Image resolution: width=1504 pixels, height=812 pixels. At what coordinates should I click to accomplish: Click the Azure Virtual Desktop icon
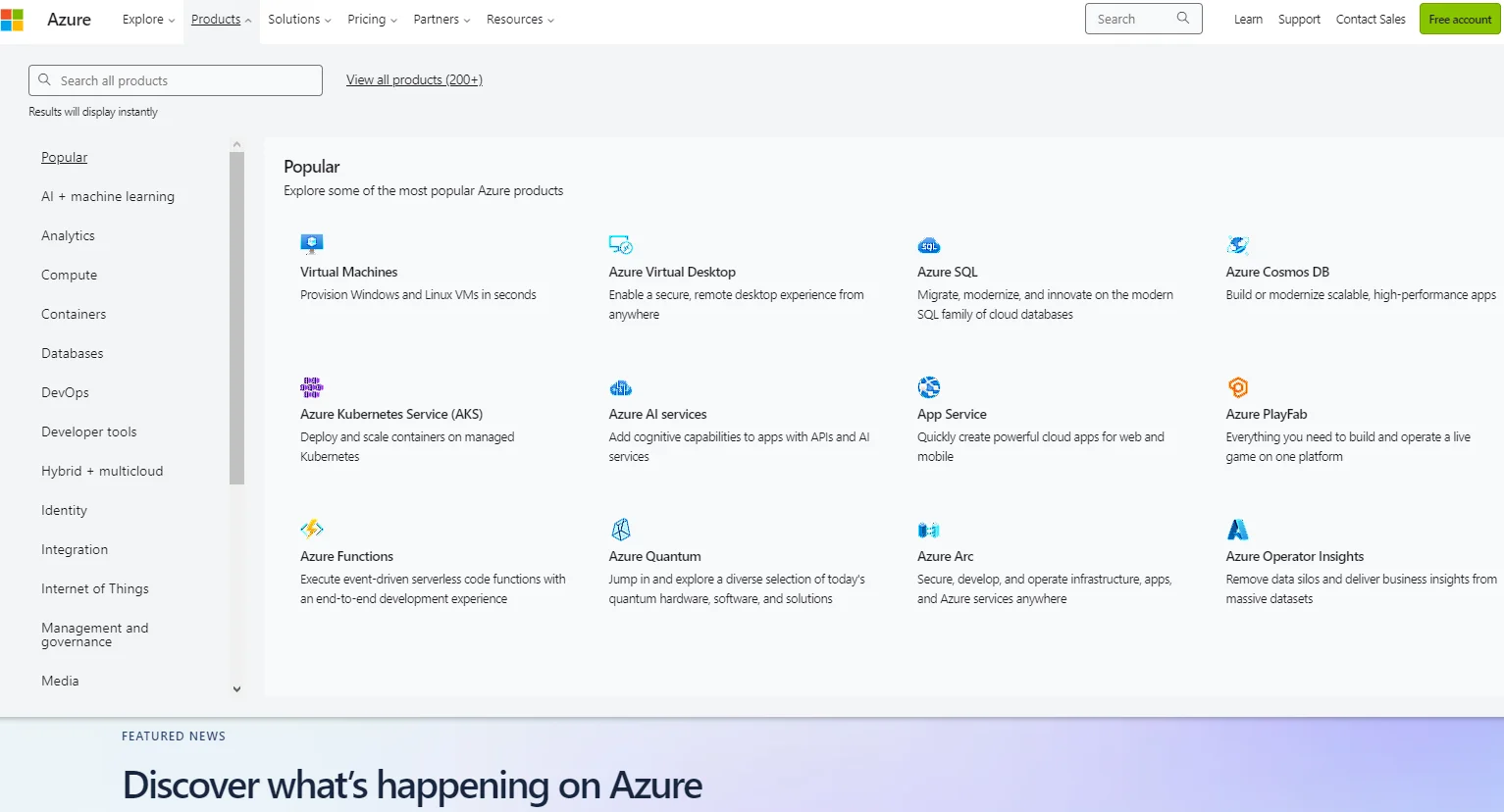tap(621, 244)
